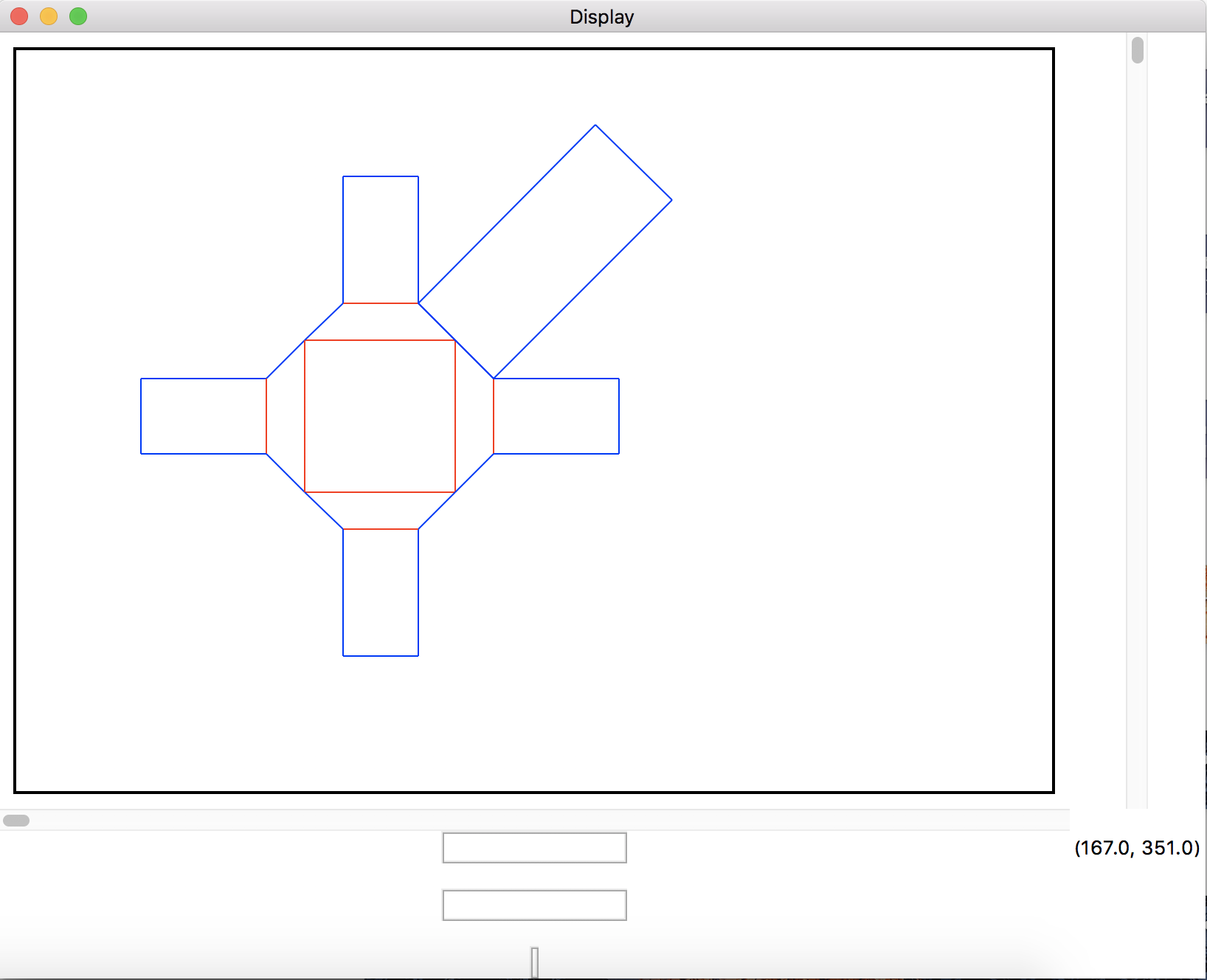Click inside the red center square
The width and height of the screenshot is (1207, 980).
click(x=380, y=416)
